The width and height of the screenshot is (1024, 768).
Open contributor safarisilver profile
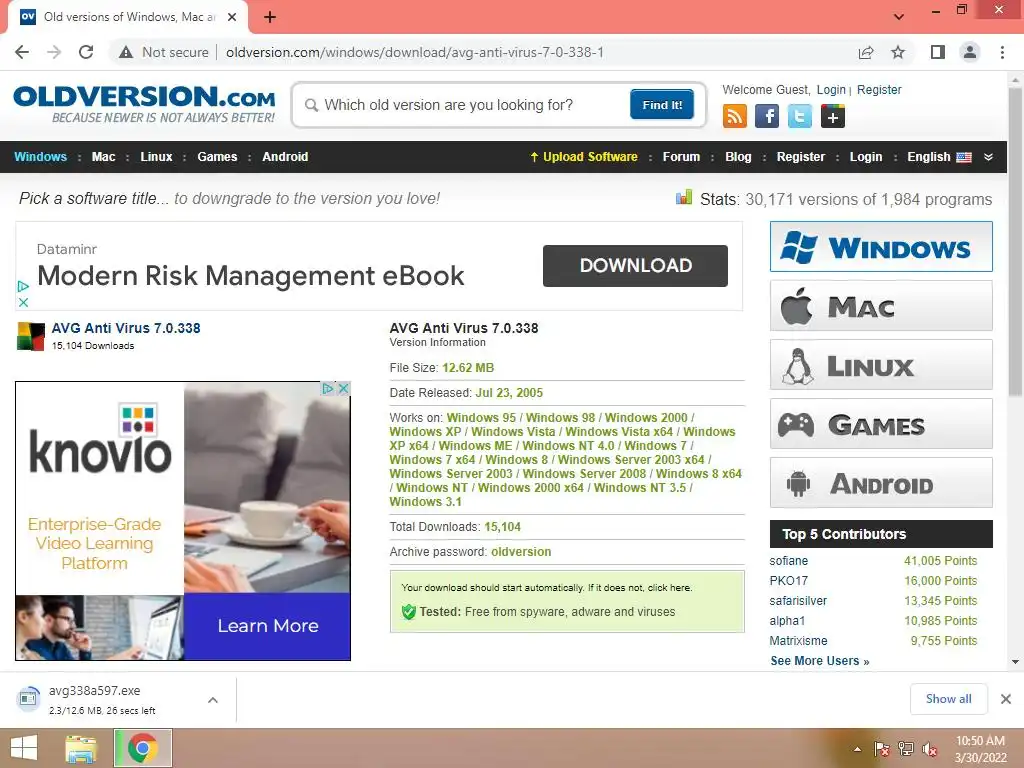tap(798, 601)
